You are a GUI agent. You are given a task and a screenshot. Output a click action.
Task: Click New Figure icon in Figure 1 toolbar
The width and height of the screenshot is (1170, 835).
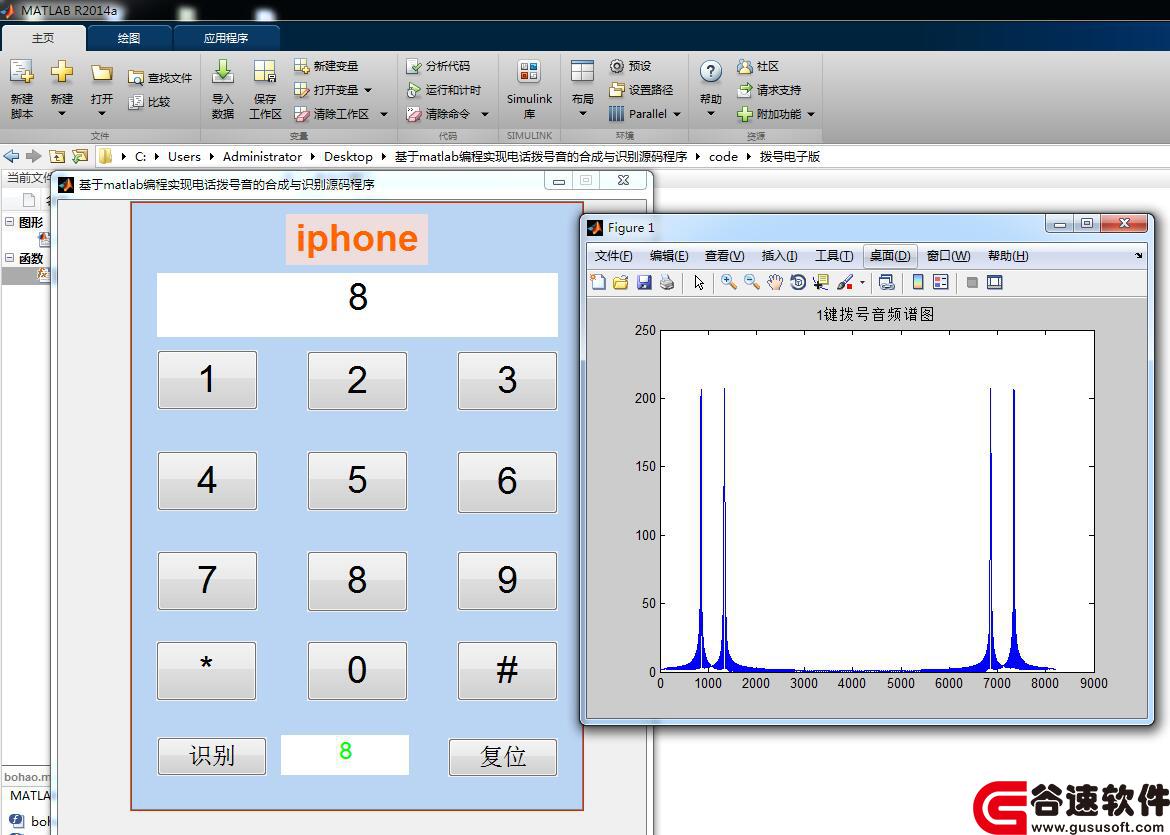click(598, 282)
